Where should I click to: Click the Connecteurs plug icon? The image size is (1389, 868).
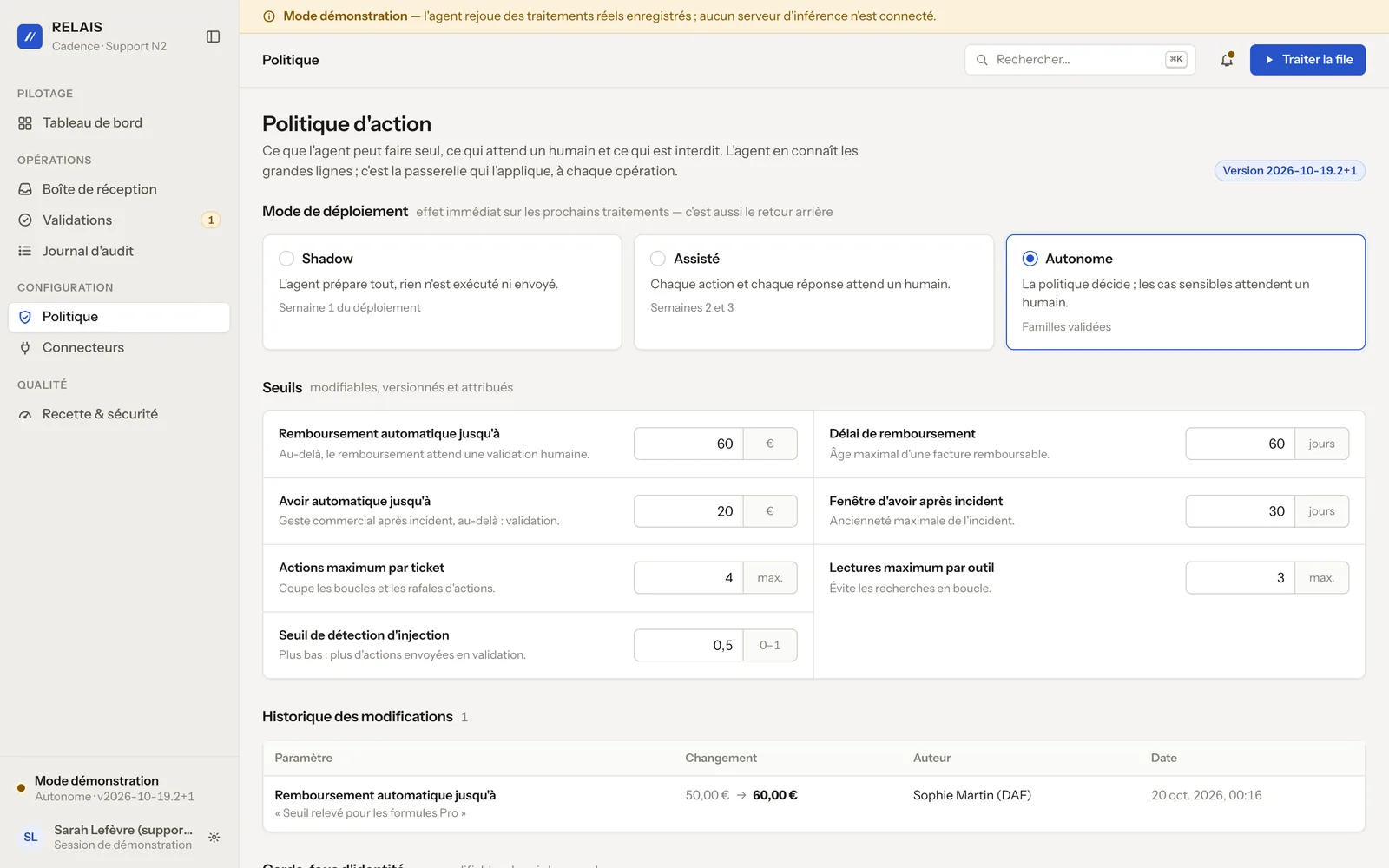pyautogui.click(x=25, y=348)
